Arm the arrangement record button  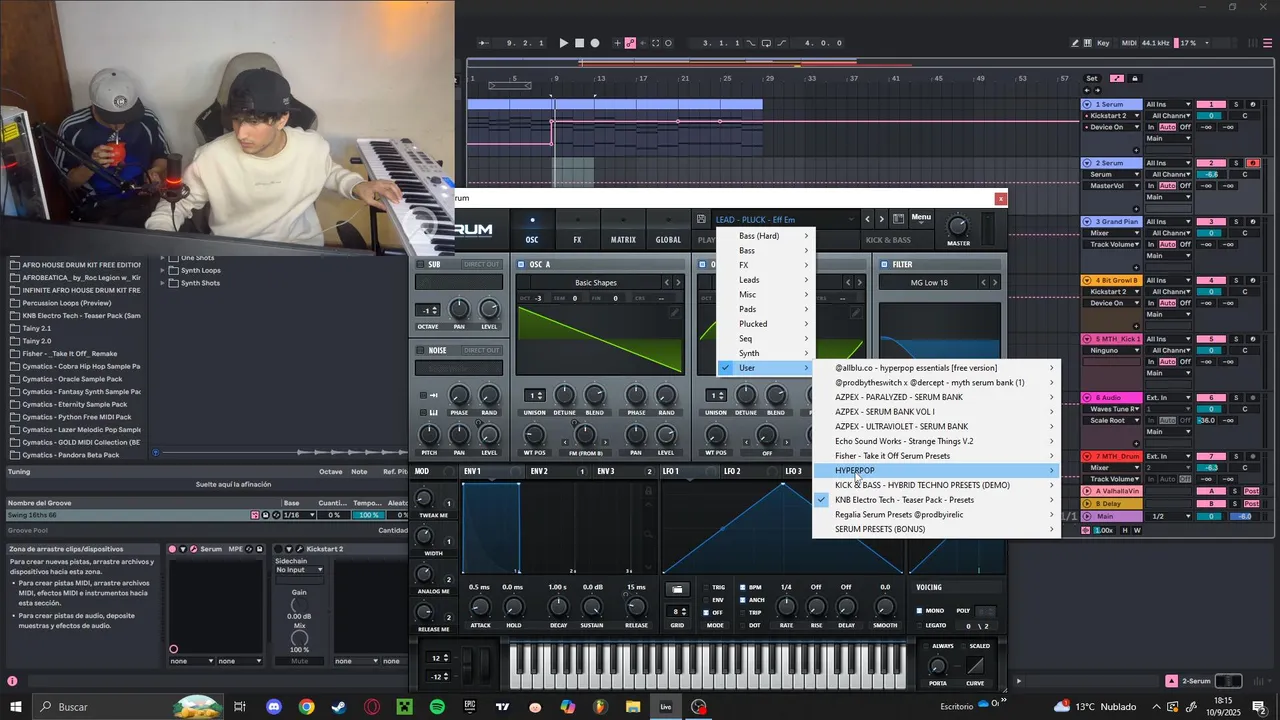click(595, 43)
